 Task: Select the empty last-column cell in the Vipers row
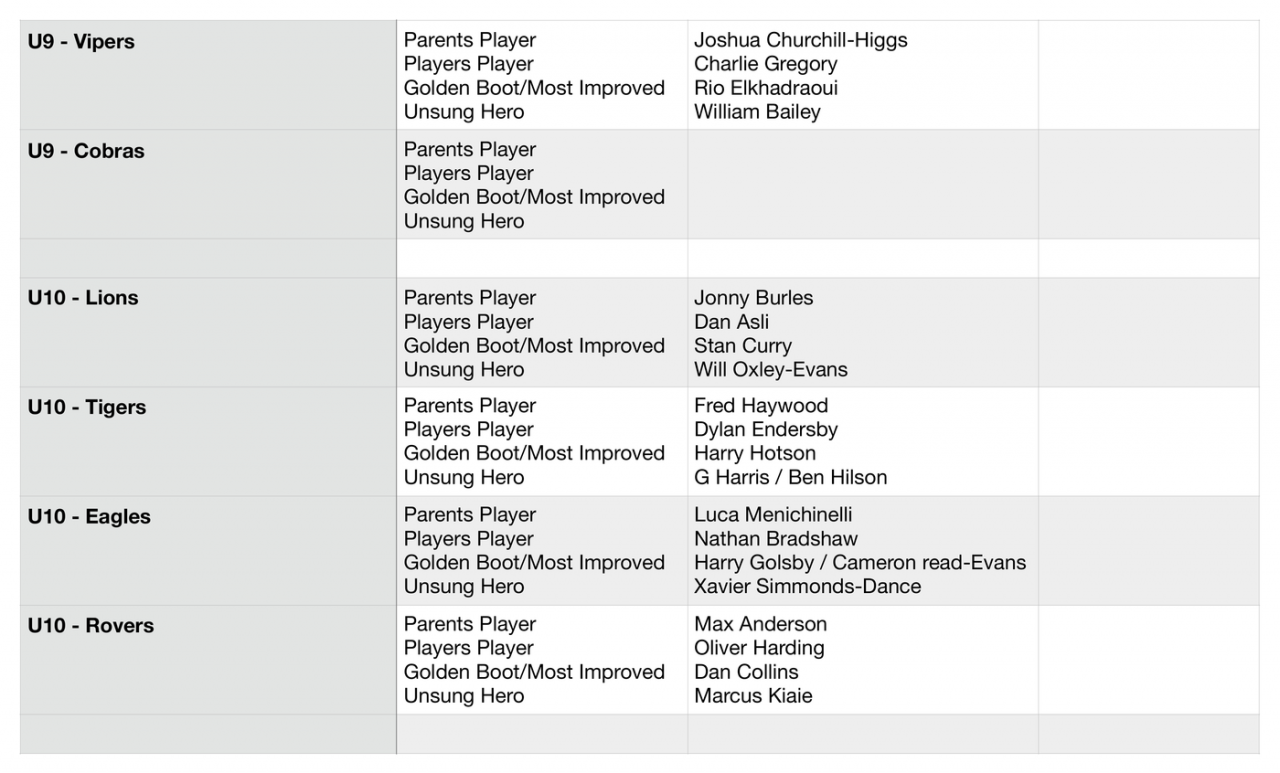[1148, 75]
